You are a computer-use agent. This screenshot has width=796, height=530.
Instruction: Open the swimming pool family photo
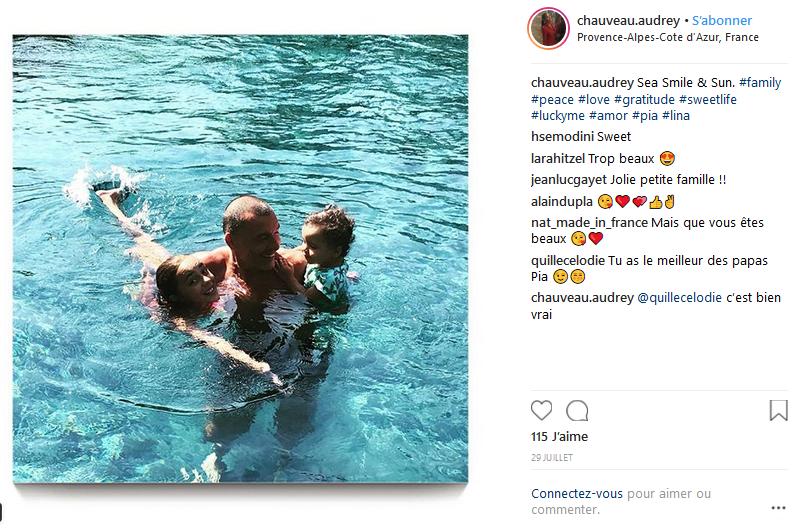pyautogui.click(x=241, y=258)
